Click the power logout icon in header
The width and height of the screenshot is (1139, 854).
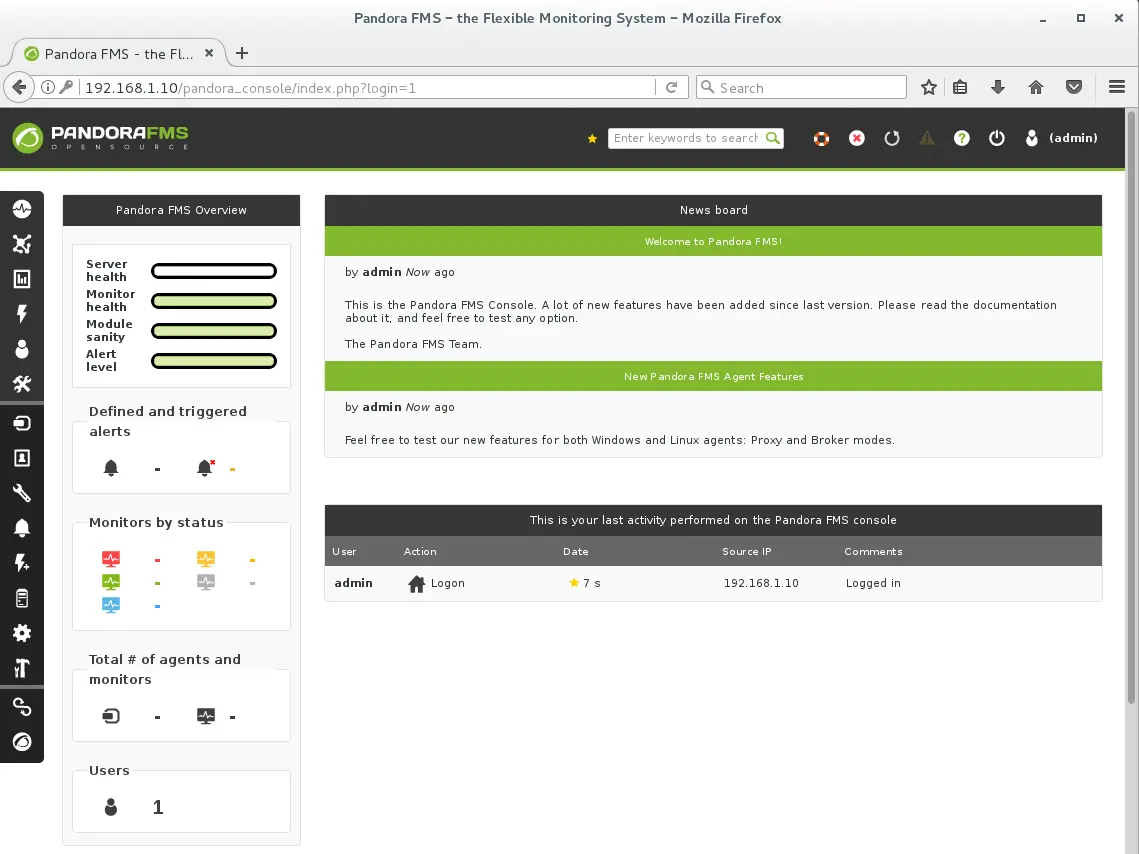[997, 138]
